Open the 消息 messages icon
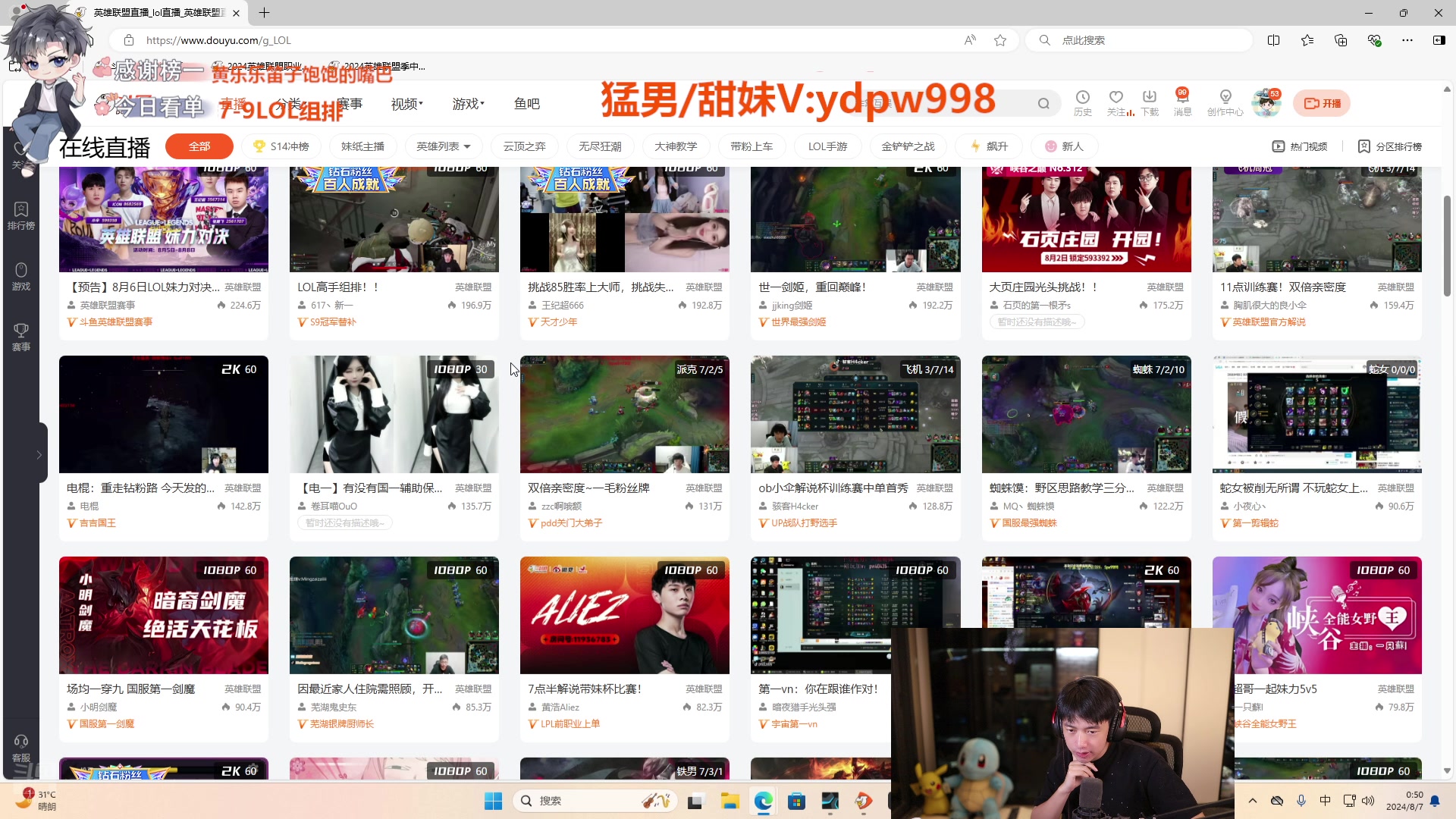Viewport: 1456px width, 819px height. 1182,103
